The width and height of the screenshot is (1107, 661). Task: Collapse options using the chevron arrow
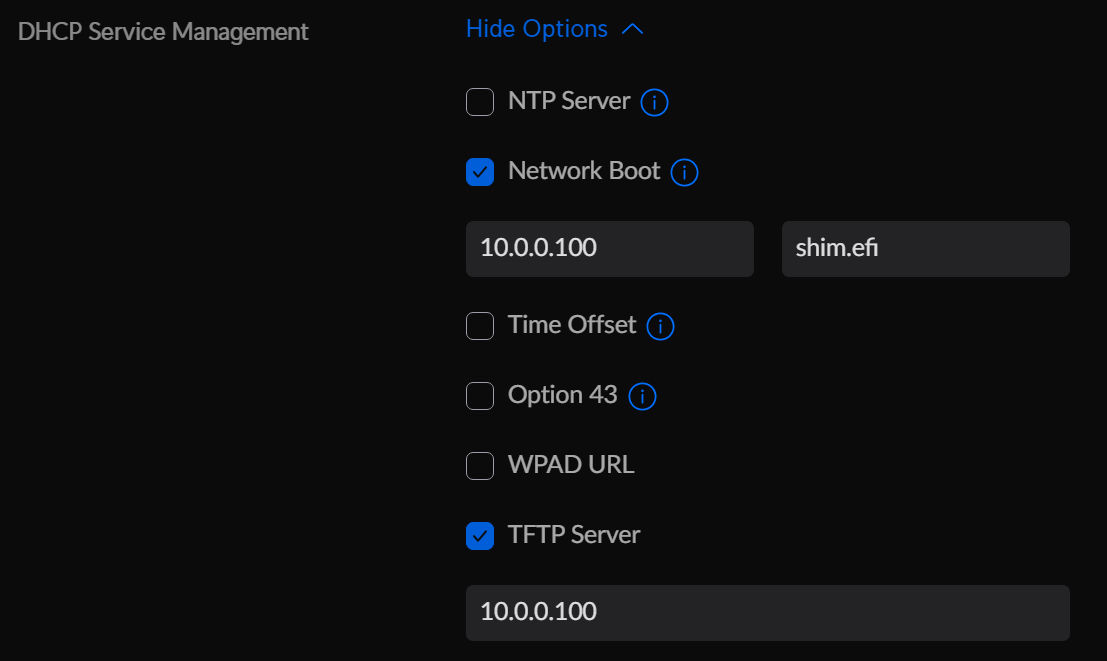tap(632, 30)
